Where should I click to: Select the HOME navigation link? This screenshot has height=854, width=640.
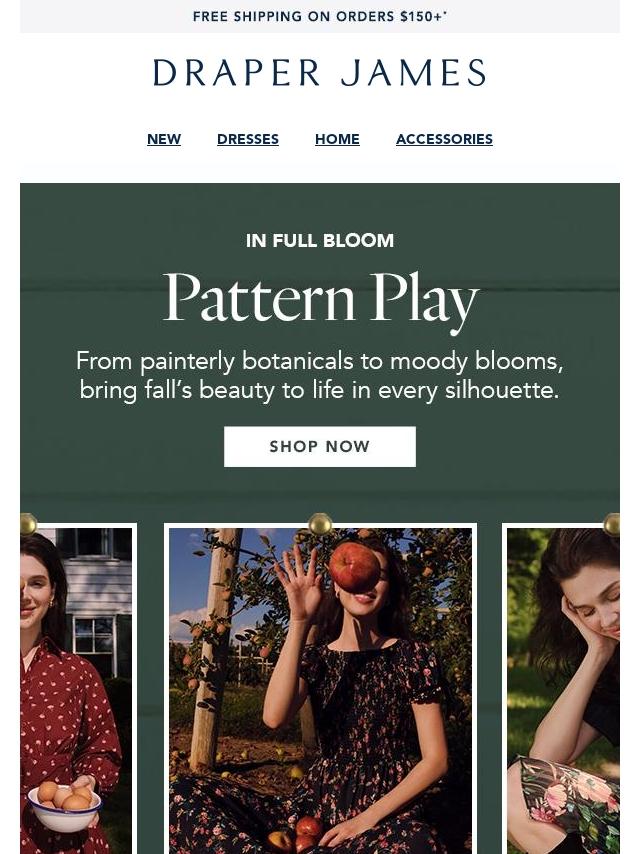coord(337,139)
